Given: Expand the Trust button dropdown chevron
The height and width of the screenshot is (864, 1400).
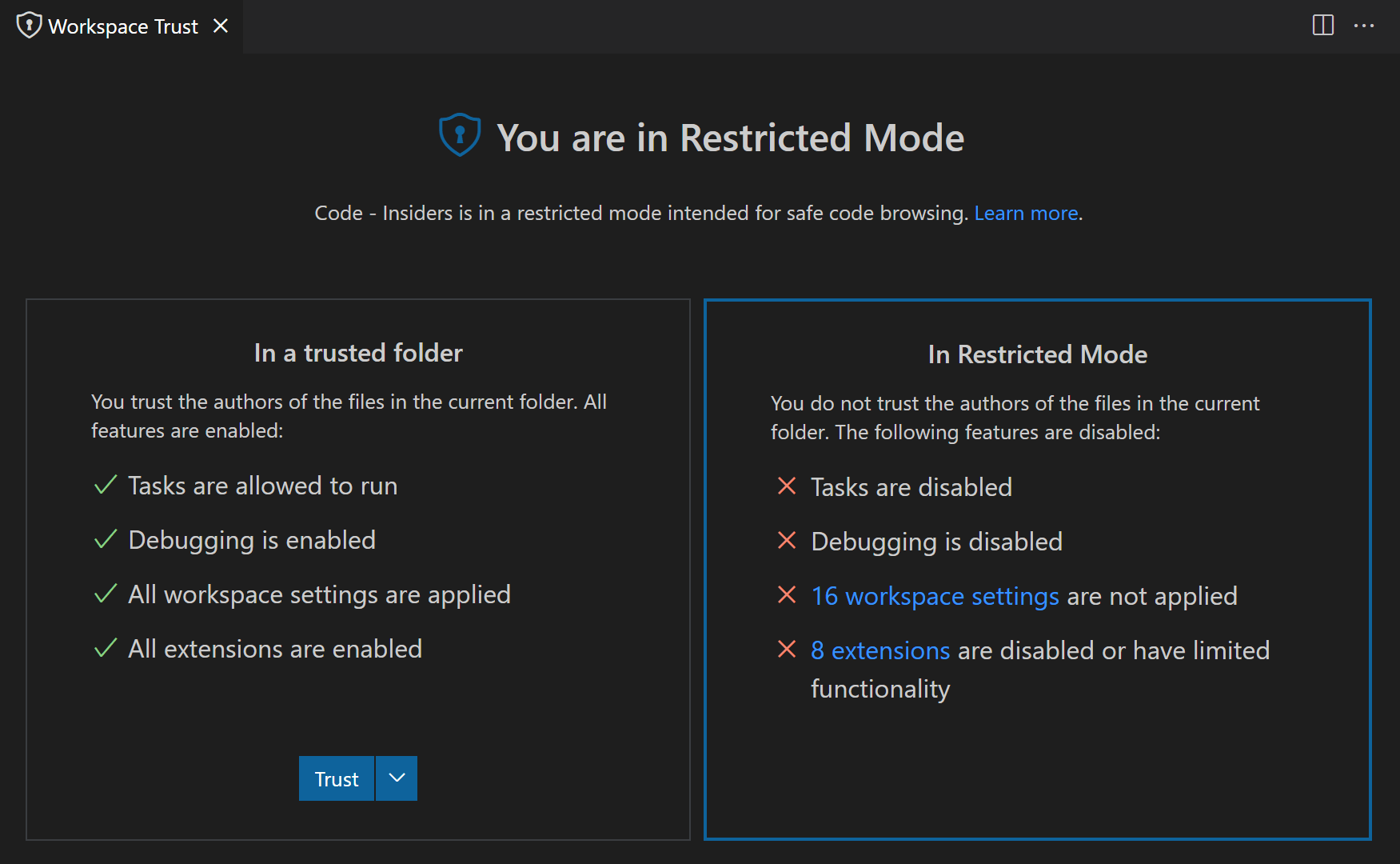Looking at the screenshot, I should click(396, 778).
